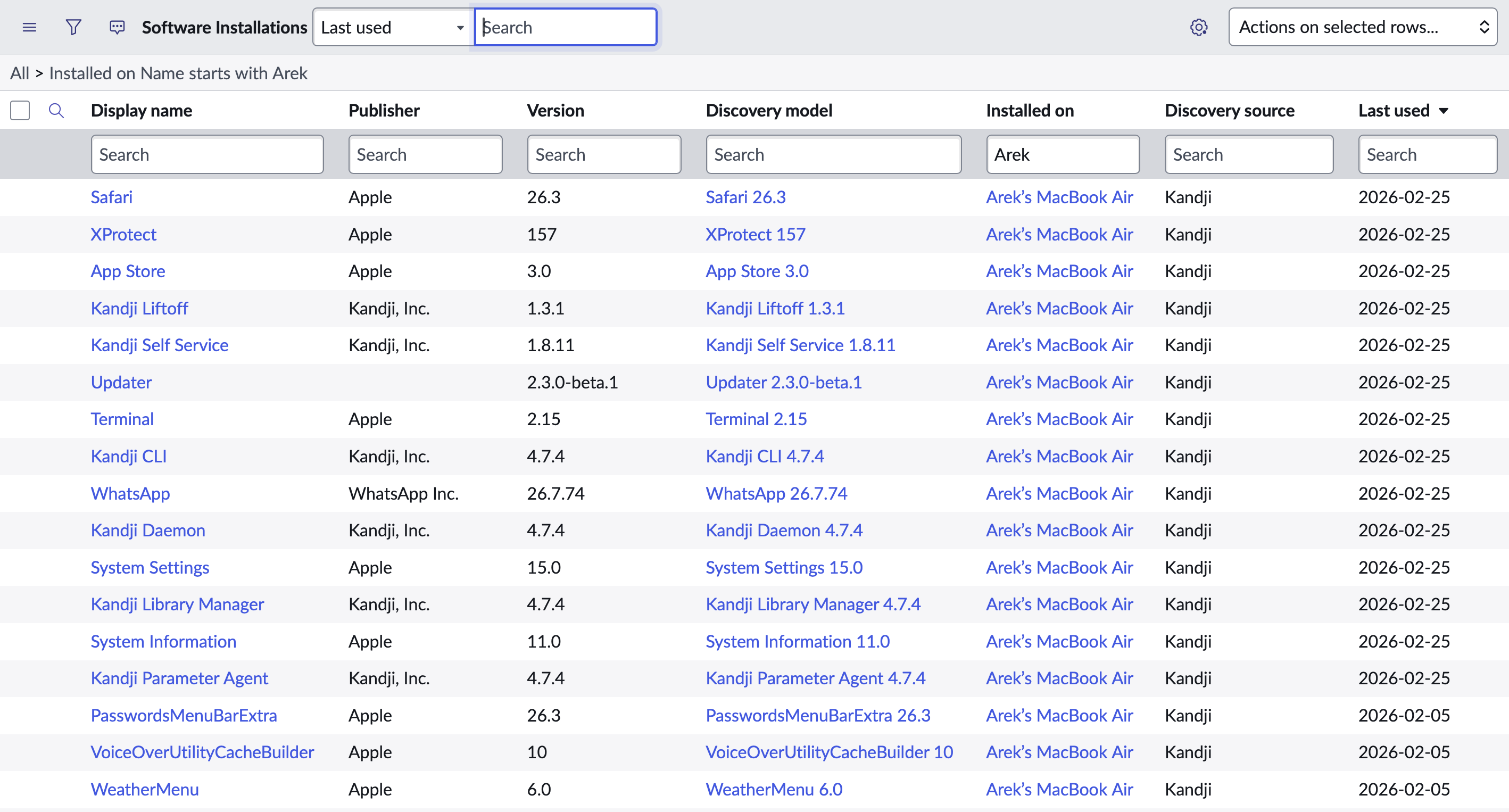Open the Kandji Parameter Agent display name link

179,678
